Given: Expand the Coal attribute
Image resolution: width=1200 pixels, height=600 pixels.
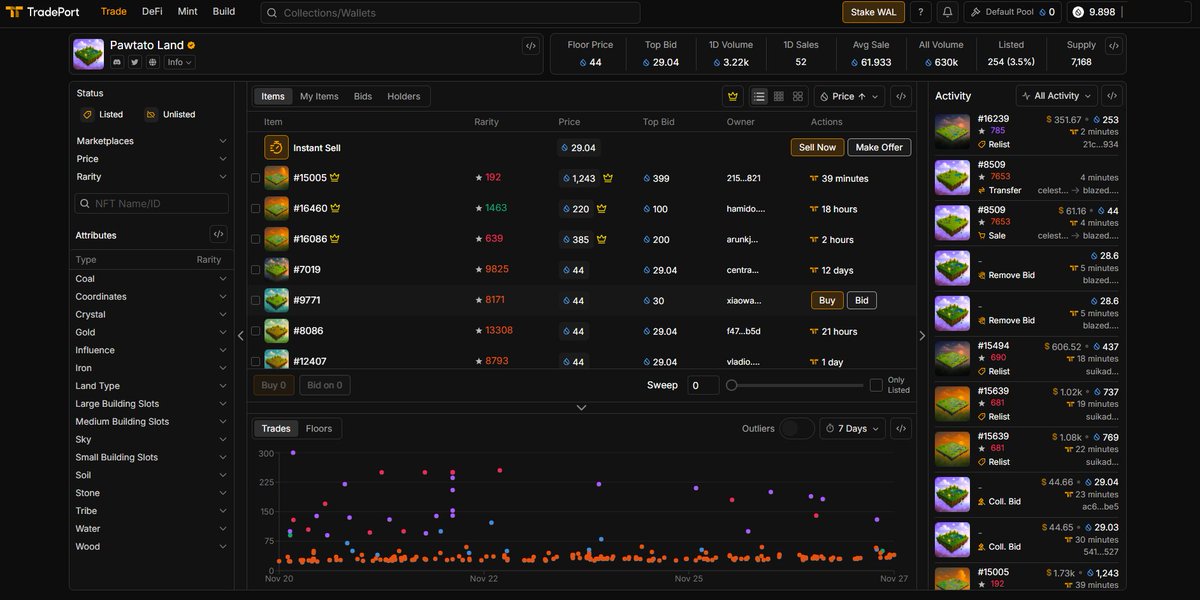Looking at the screenshot, I should (x=152, y=279).
